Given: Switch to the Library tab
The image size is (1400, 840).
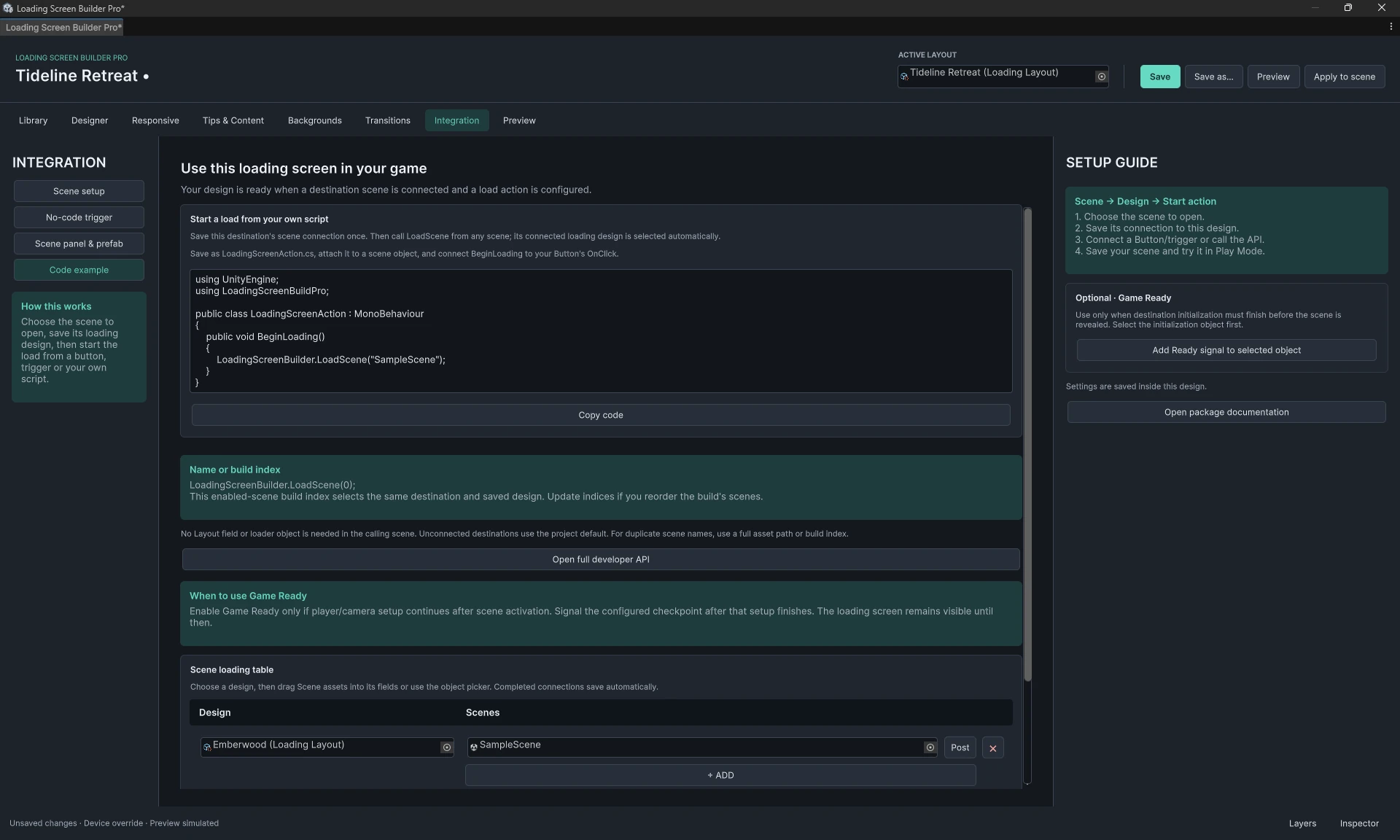Looking at the screenshot, I should [x=33, y=120].
